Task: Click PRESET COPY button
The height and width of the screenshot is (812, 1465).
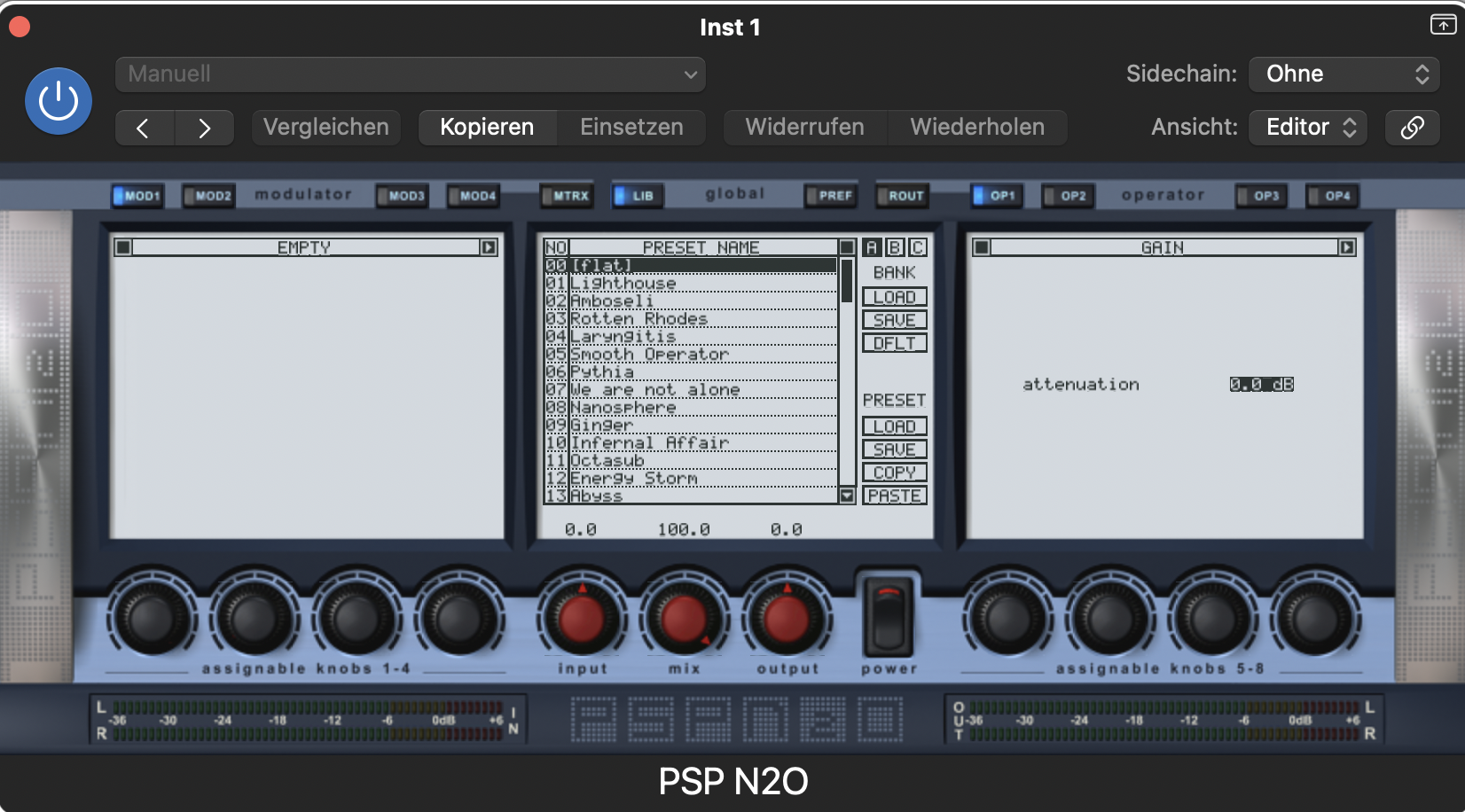Action: (x=895, y=472)
